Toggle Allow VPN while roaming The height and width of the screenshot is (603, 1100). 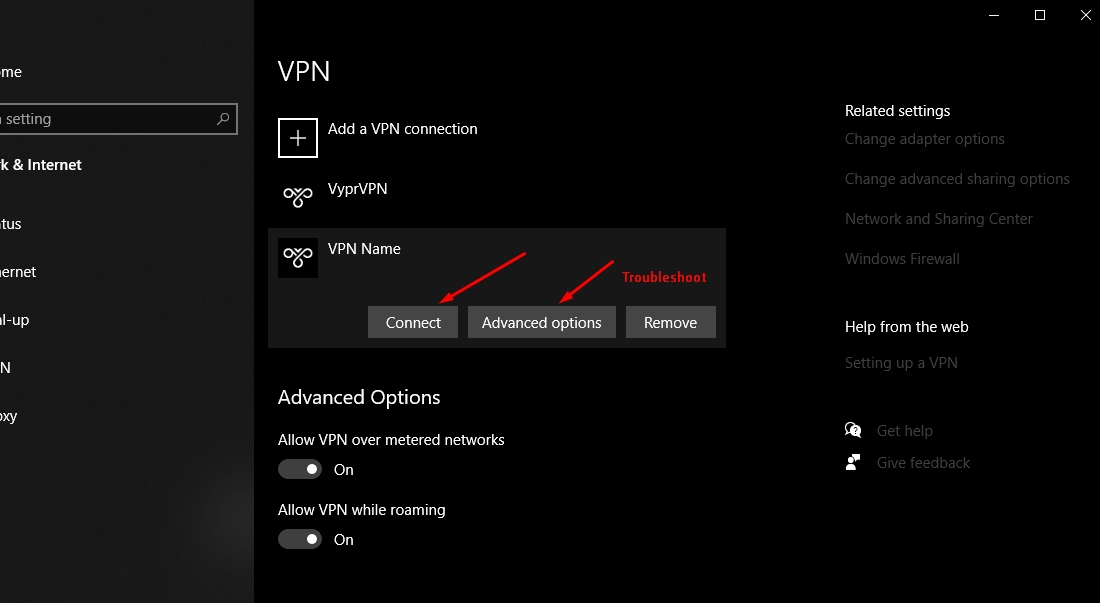300,539
